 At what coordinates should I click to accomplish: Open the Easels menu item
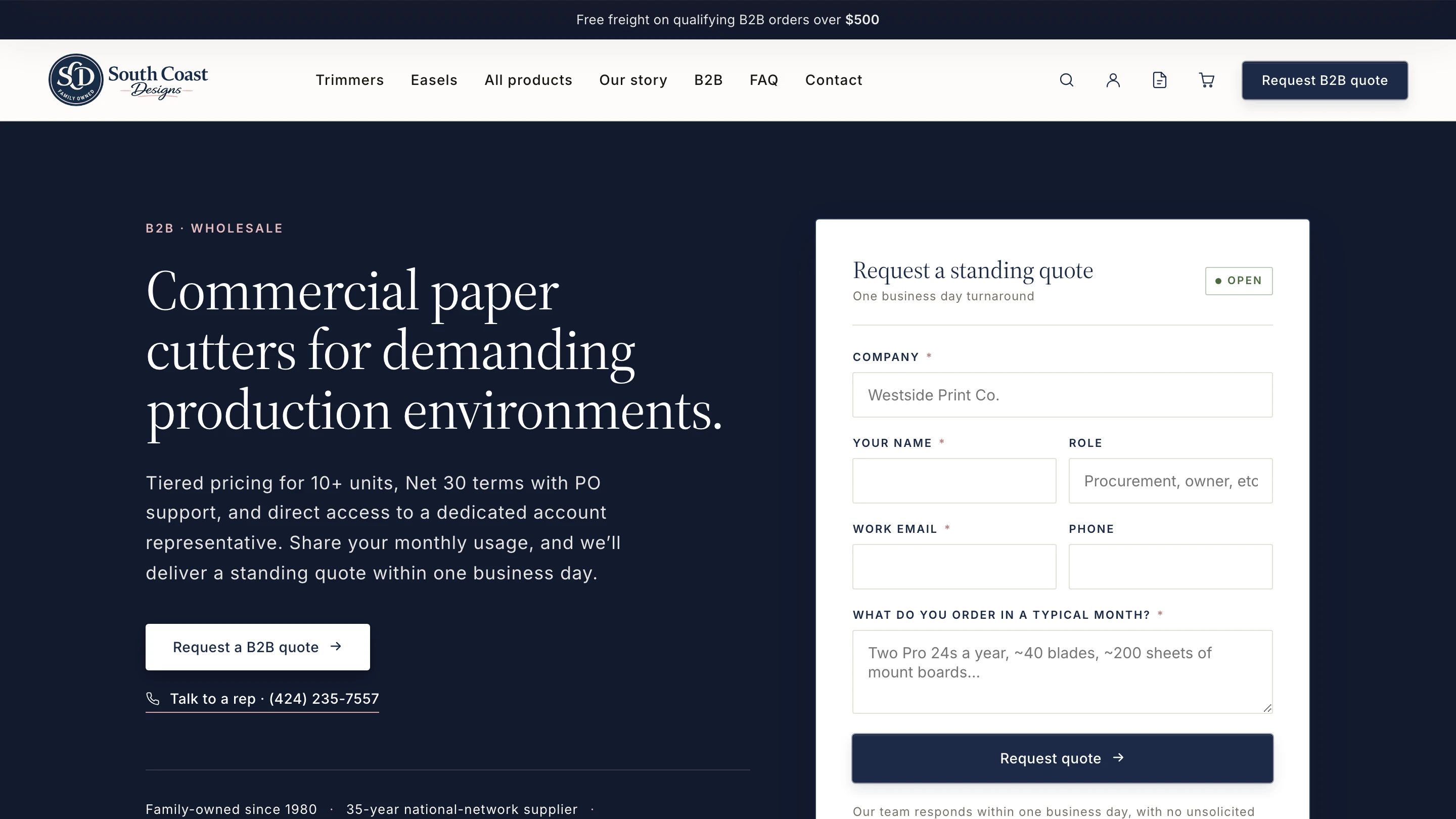coord(434,80)
